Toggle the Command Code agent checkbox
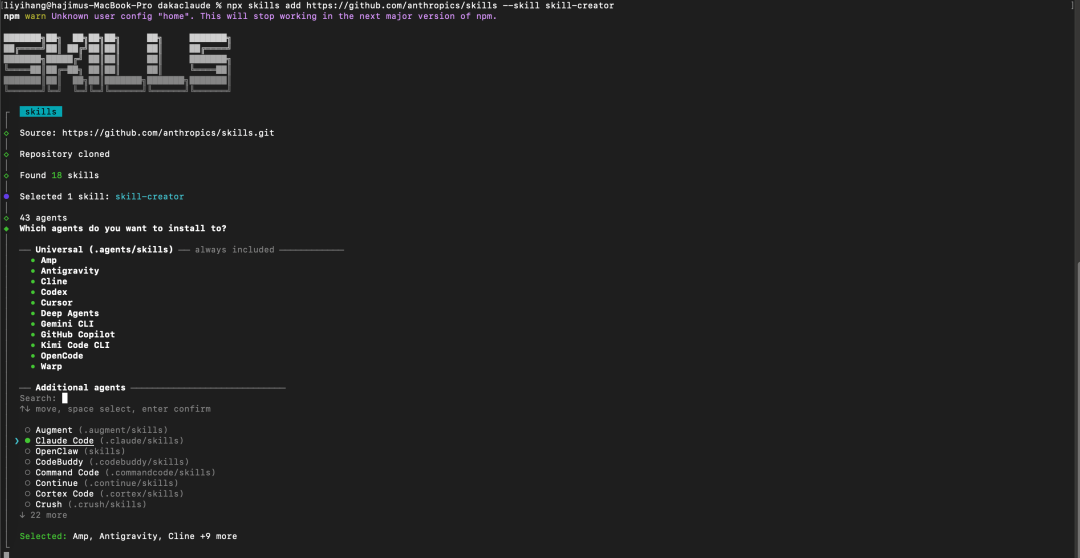Image resolution: width=1080 pixels, height=558 pixels. click(x=28, y=473)
